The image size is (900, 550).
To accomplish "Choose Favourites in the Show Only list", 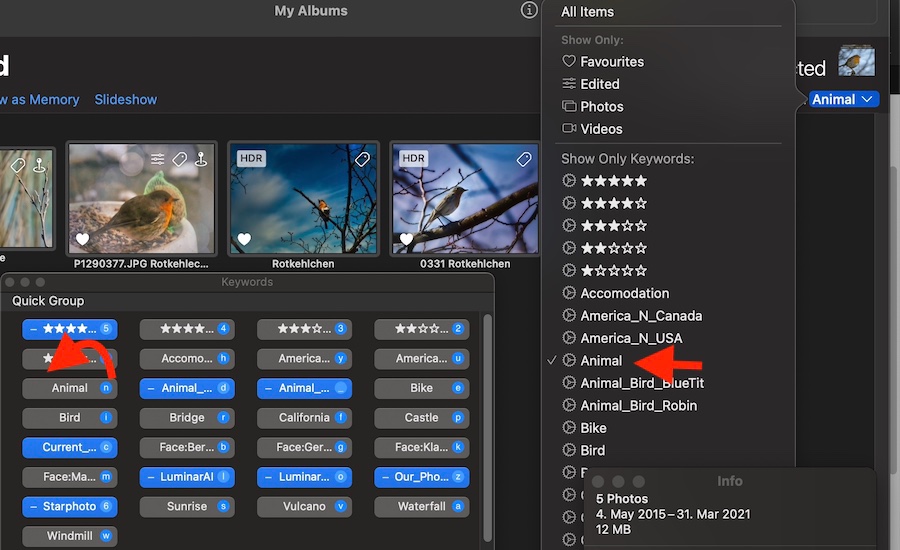I will pyautogui.click(x=612, y=61).
